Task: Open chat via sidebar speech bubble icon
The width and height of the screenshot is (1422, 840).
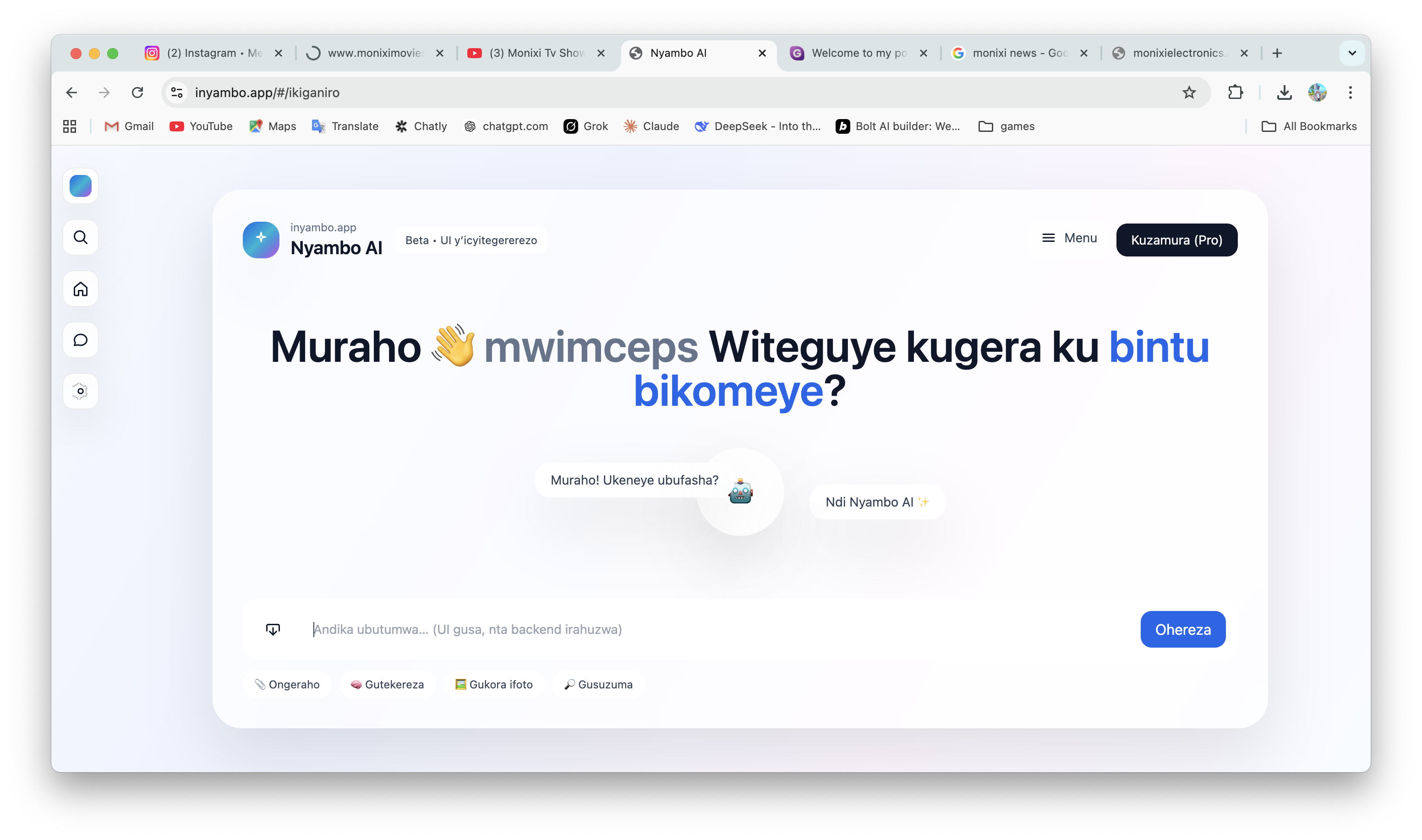Action: point(80,340)
